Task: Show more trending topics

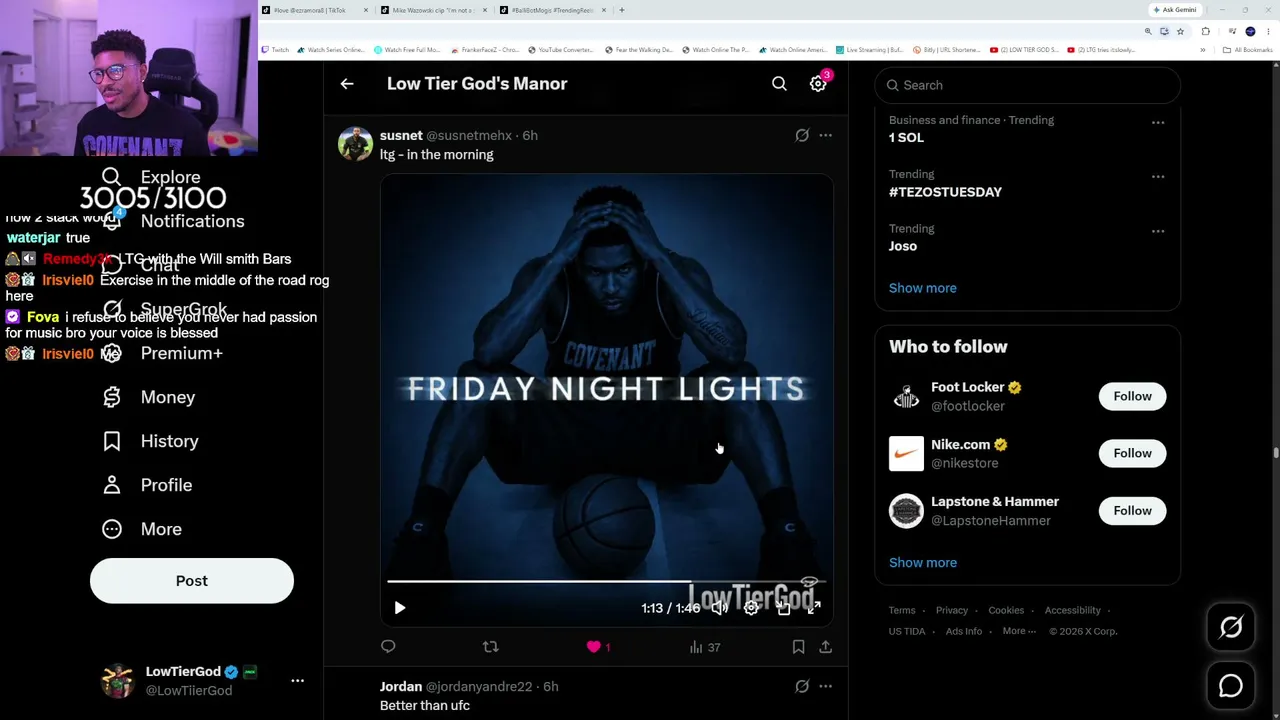Action: coord(923,288)
